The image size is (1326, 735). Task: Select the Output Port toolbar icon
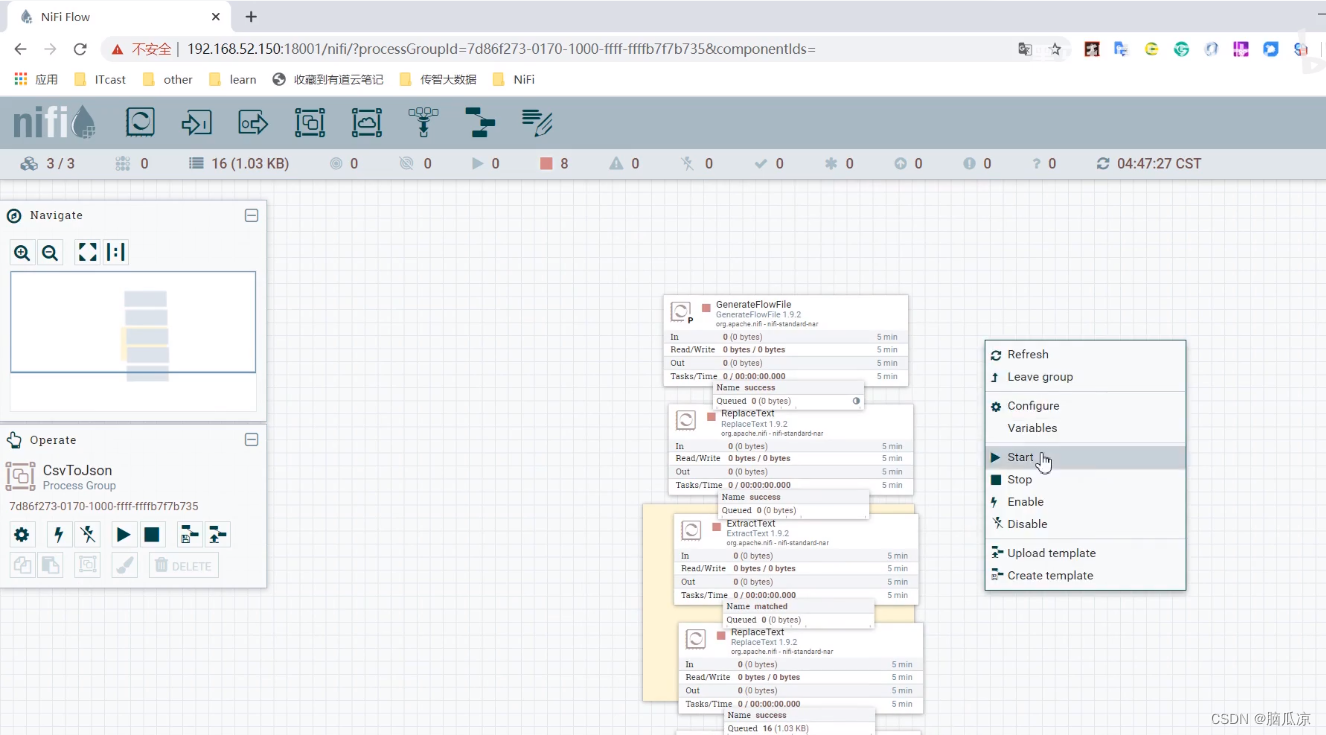(253, 123)
